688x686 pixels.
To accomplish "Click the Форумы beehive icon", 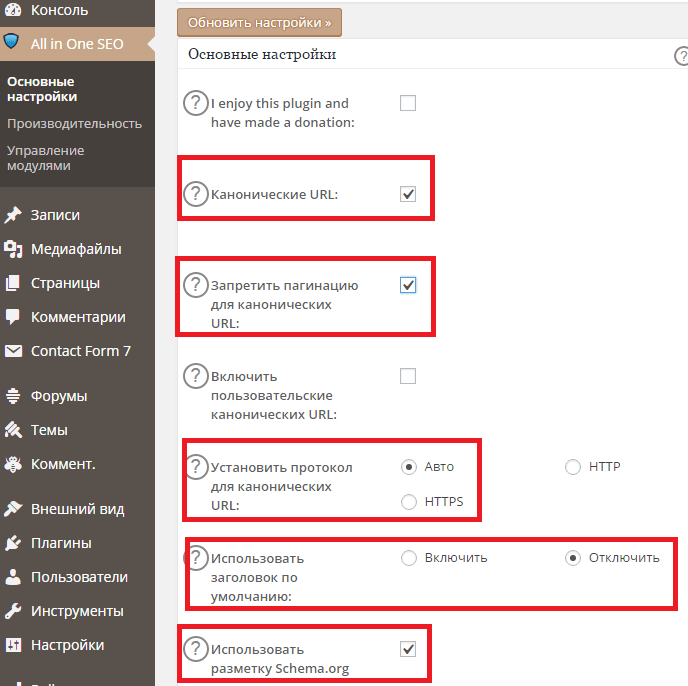I will [13, 396].
